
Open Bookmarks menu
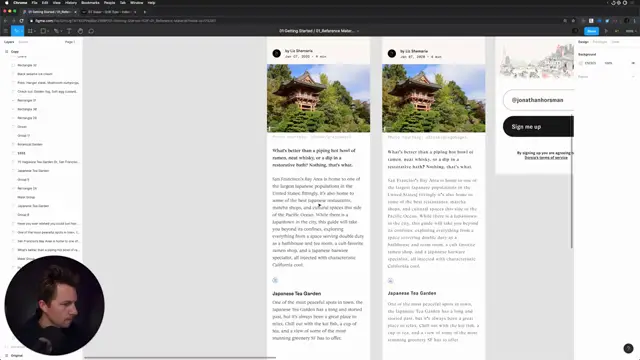tap(90, 2)
